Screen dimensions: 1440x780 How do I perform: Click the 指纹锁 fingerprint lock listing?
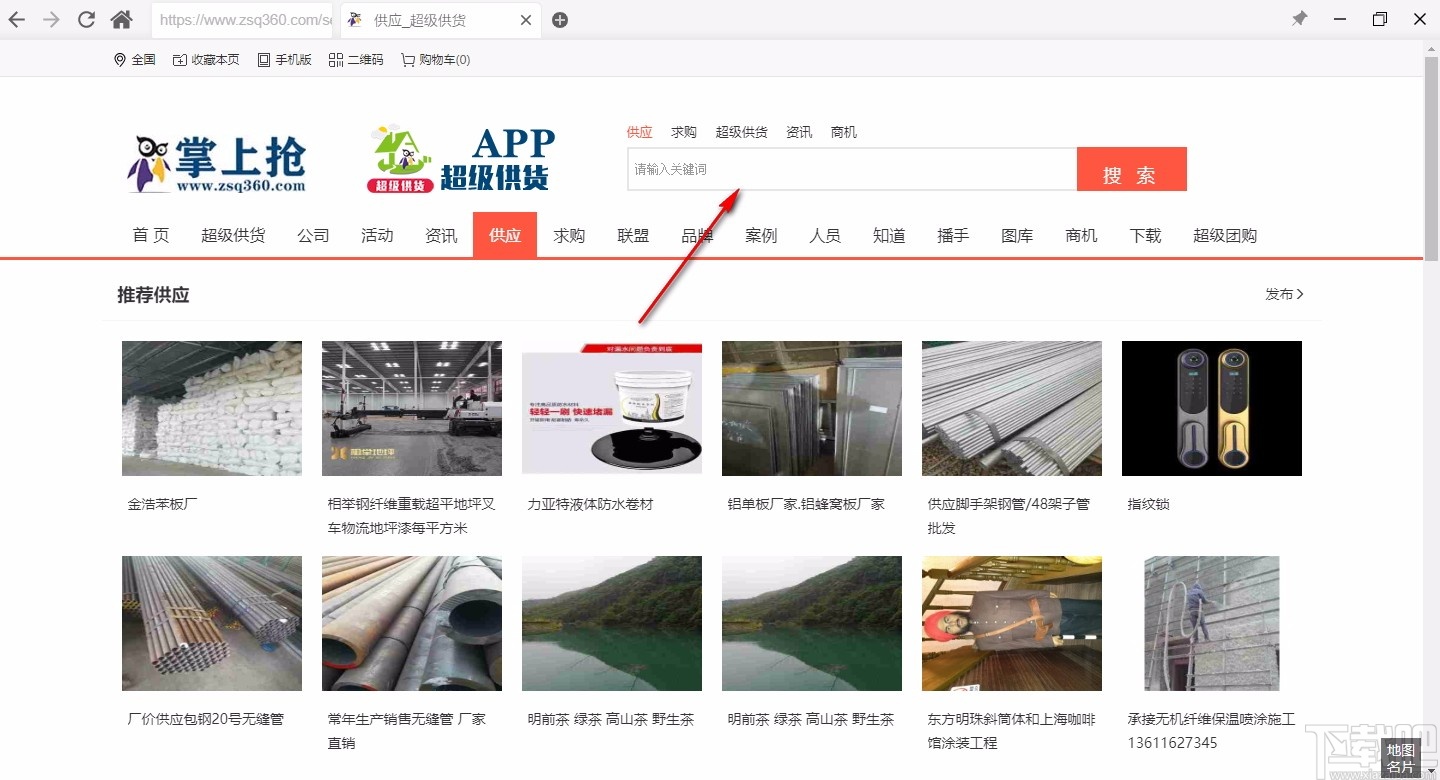pyautogui.click(x=1148, y=504)
